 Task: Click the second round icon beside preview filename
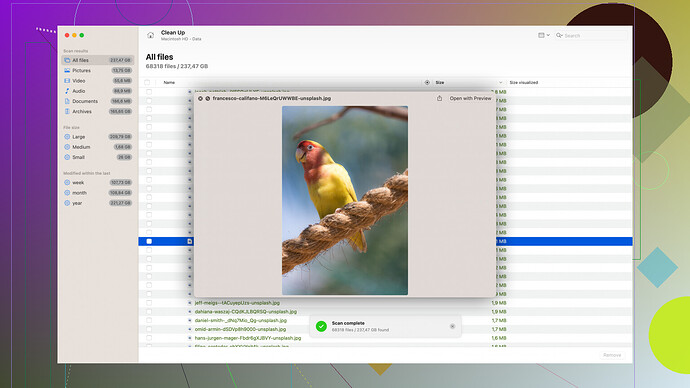click(208, 99)
